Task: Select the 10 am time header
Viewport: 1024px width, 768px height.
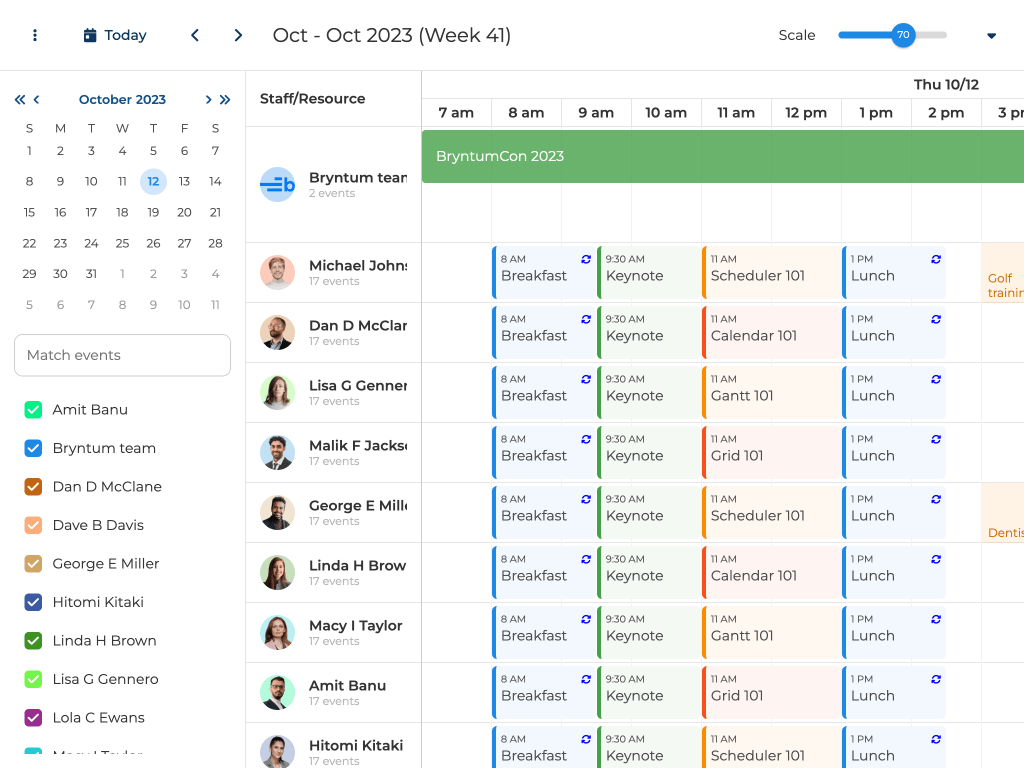Action: coord(666,113)
